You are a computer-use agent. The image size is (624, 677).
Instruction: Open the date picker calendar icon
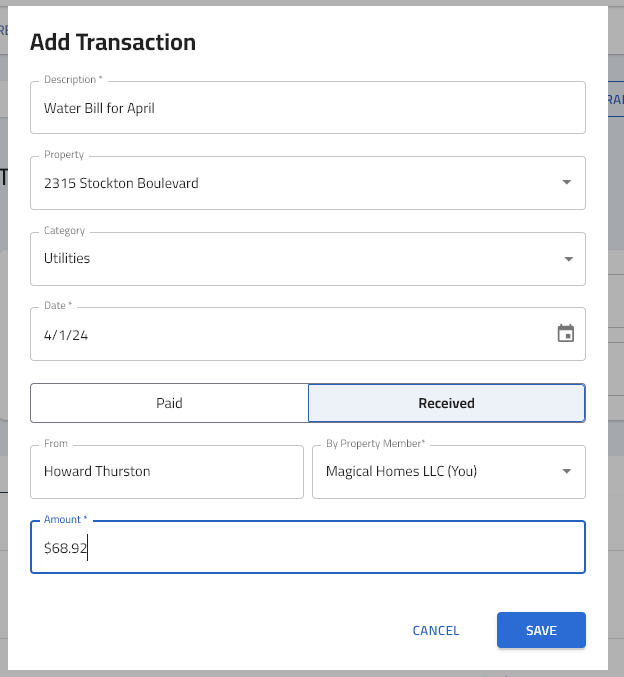tap(565, 334)
